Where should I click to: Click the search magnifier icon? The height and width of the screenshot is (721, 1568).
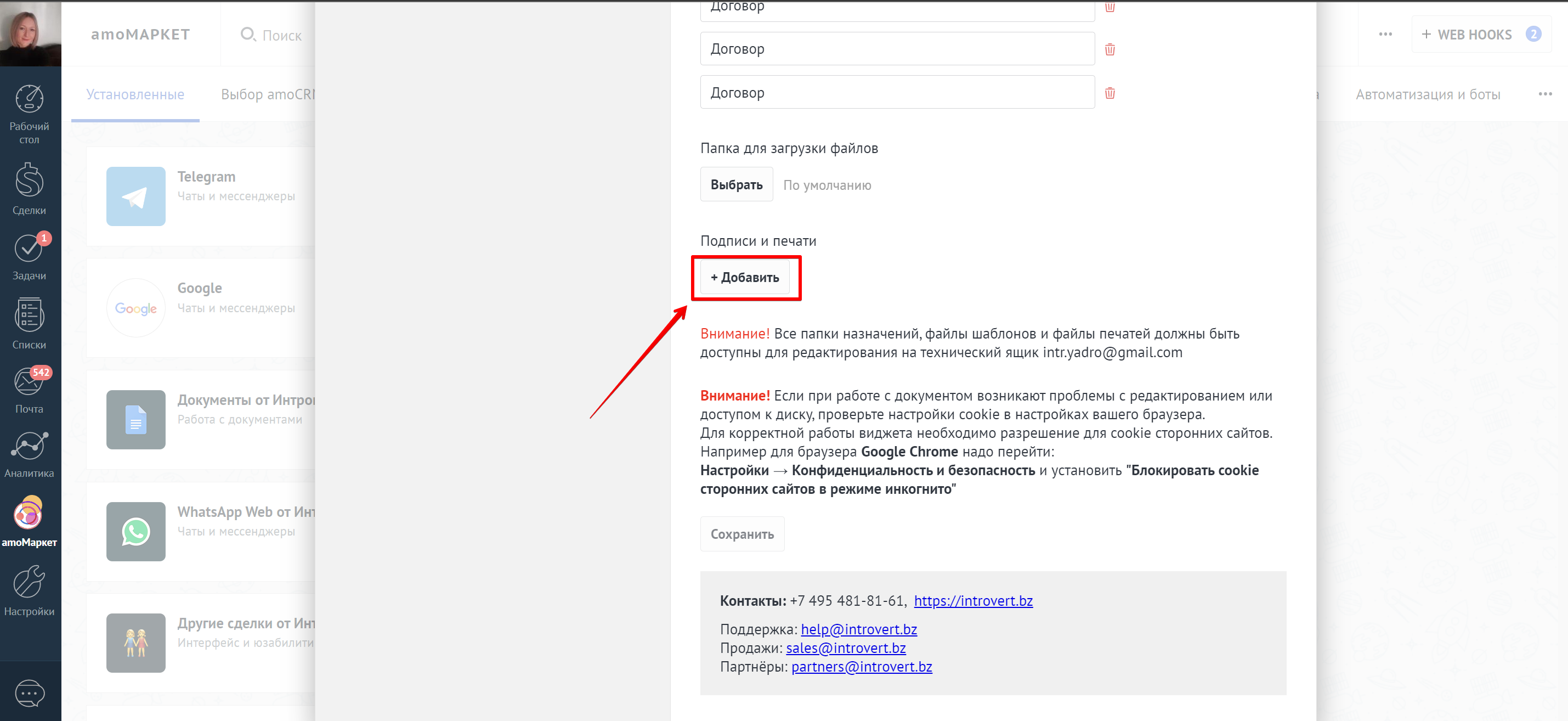pyautogui.click(x=248, y=35)
